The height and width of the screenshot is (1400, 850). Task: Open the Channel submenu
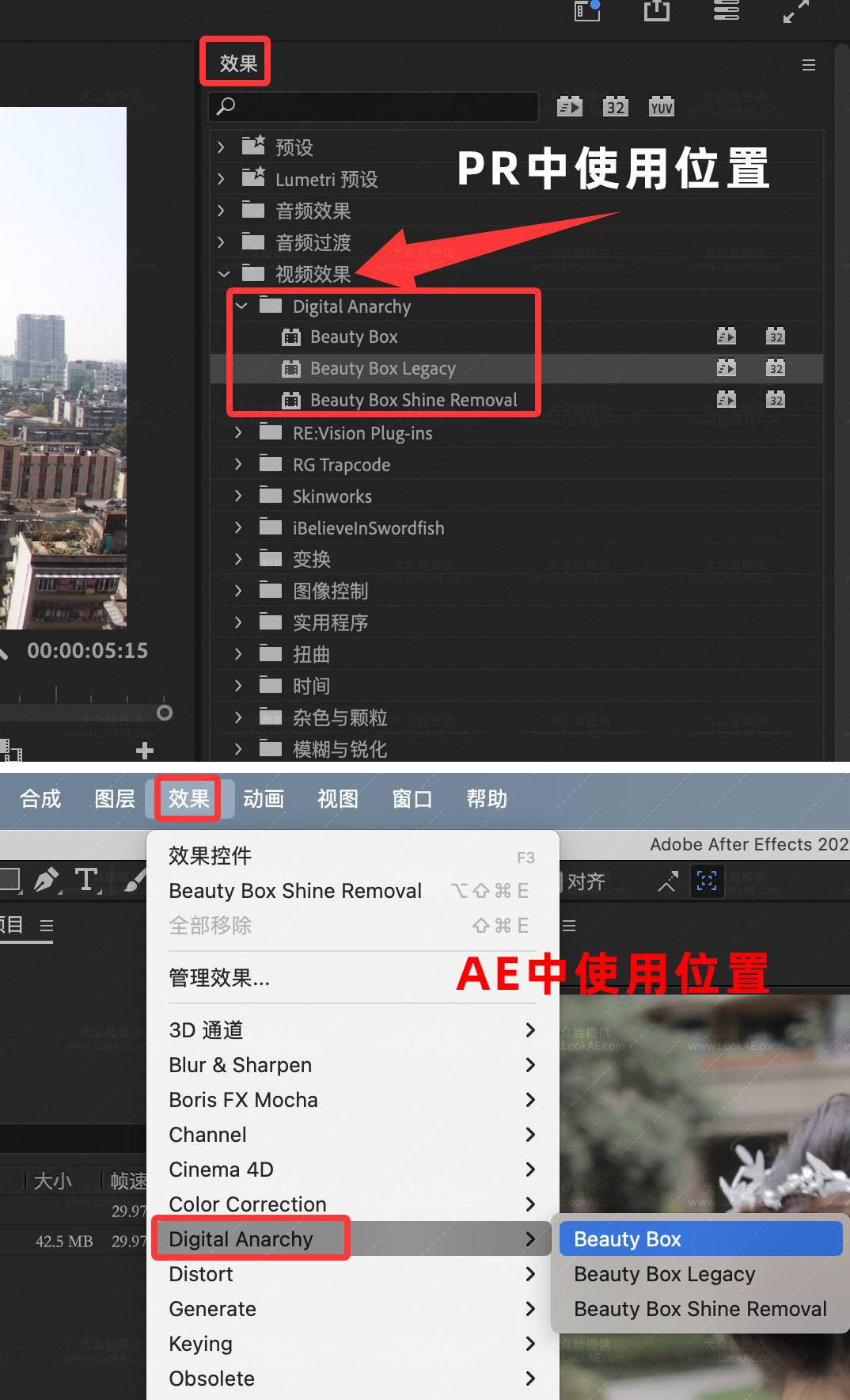[x=353, y=1135]
